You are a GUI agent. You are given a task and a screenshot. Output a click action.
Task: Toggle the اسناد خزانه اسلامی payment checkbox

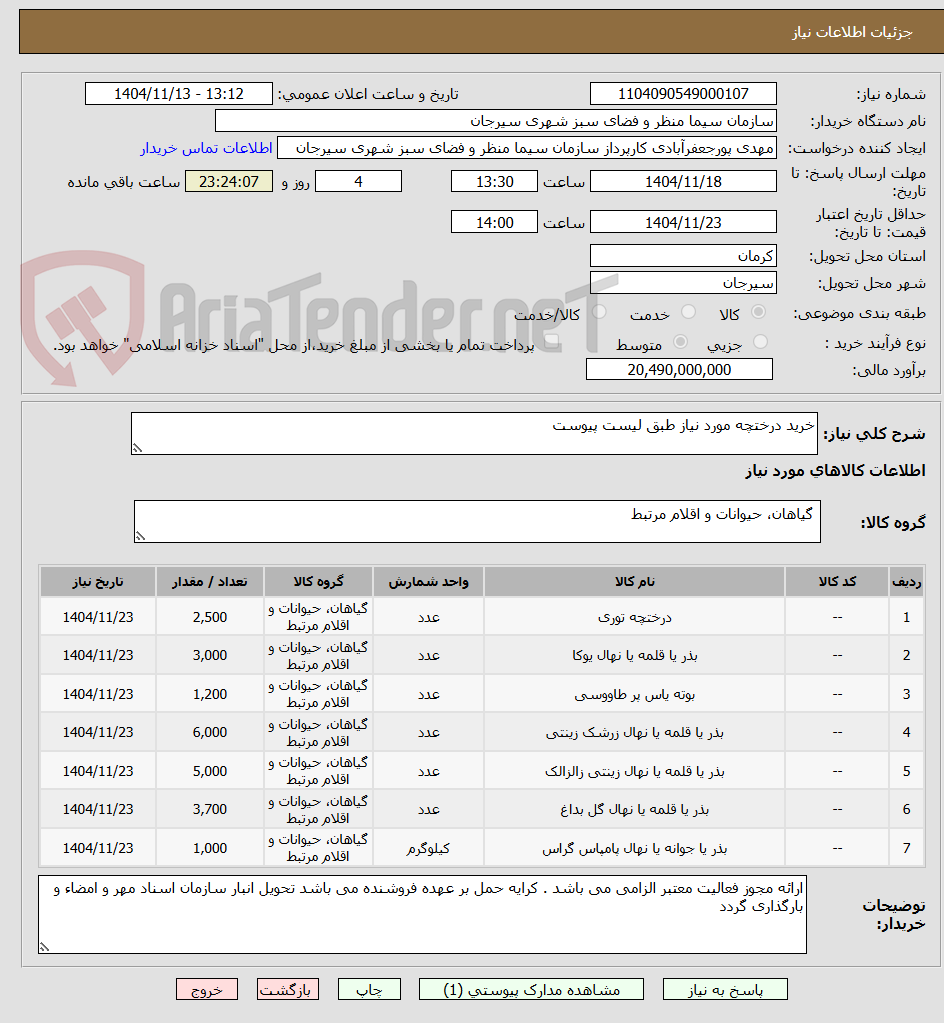click(x=551, y=343)
